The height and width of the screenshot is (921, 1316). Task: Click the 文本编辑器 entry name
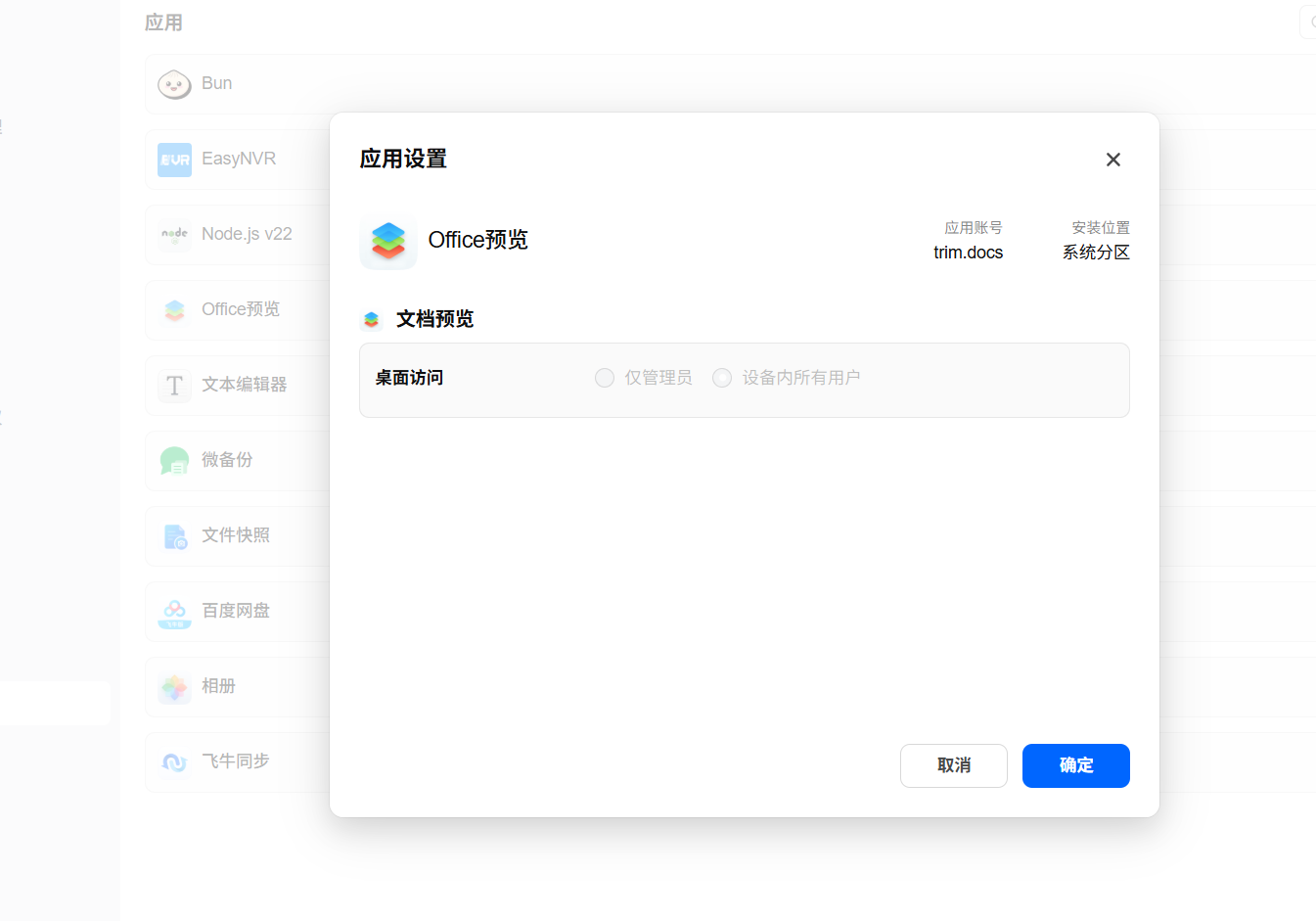tap(245, 385)
